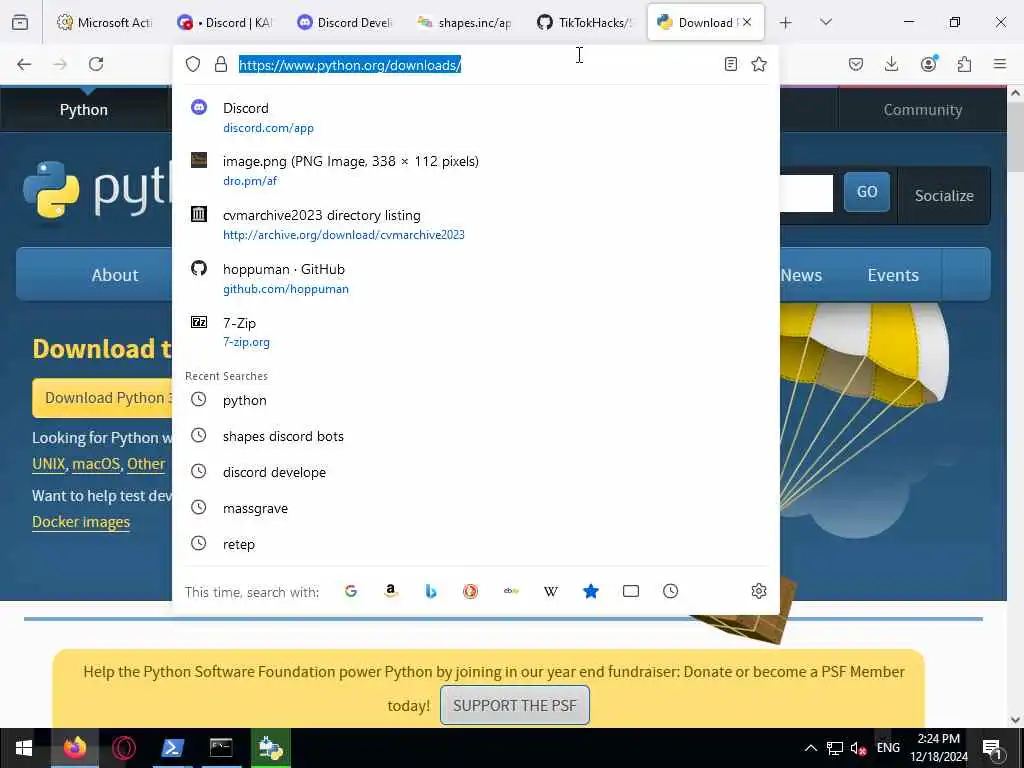
Task: Close the Download Python tab
Action: [747, 22]
